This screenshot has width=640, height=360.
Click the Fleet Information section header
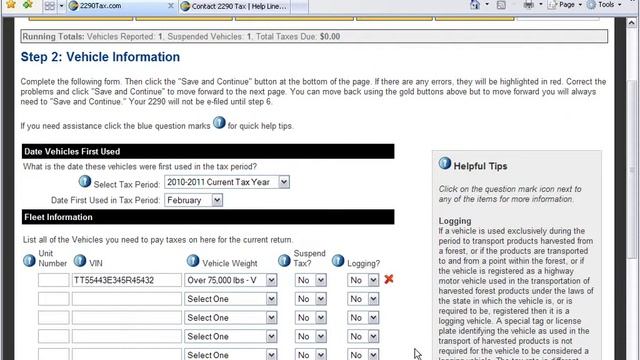[208, 217]
